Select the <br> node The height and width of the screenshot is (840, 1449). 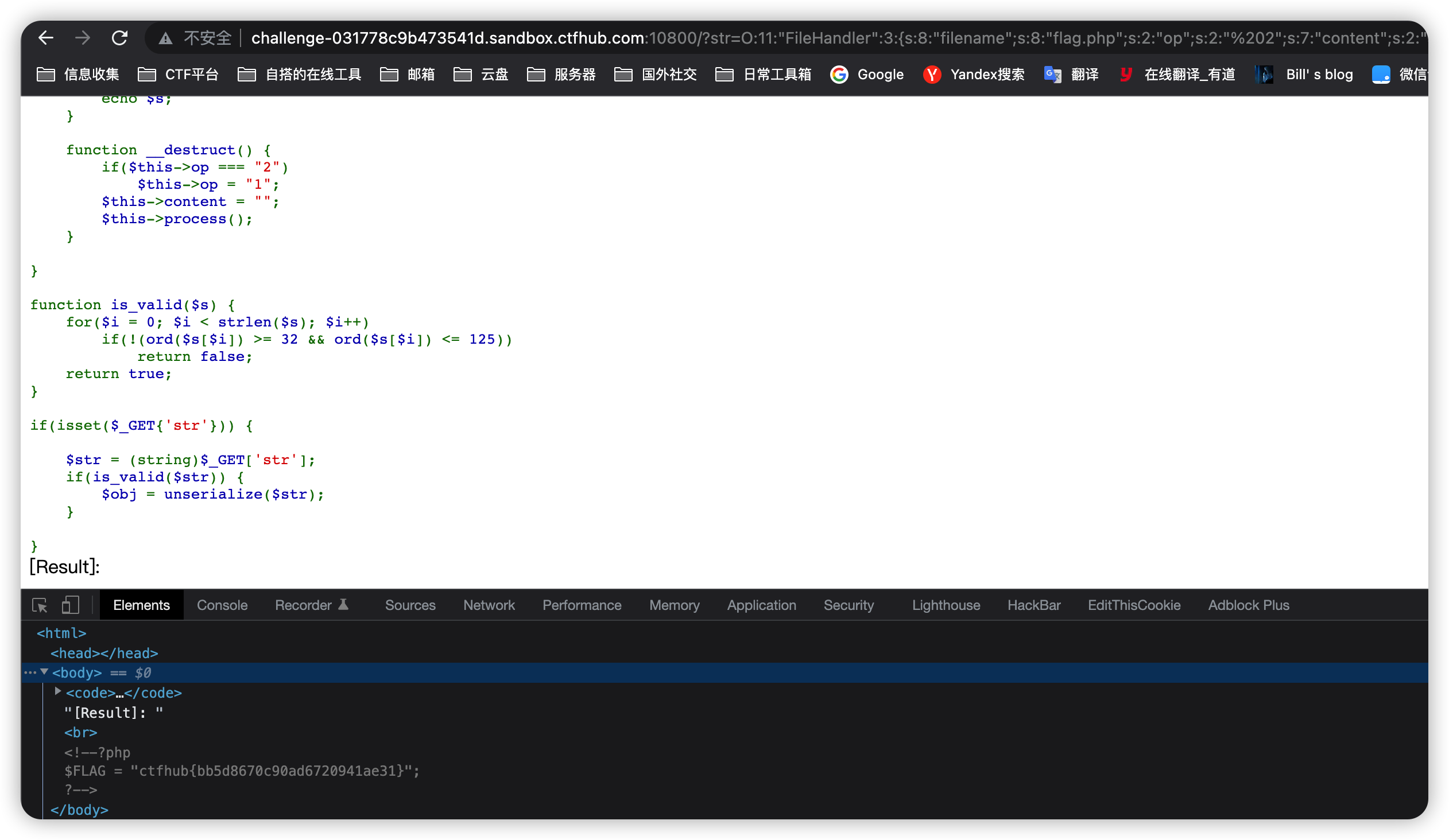coord(80,732)
